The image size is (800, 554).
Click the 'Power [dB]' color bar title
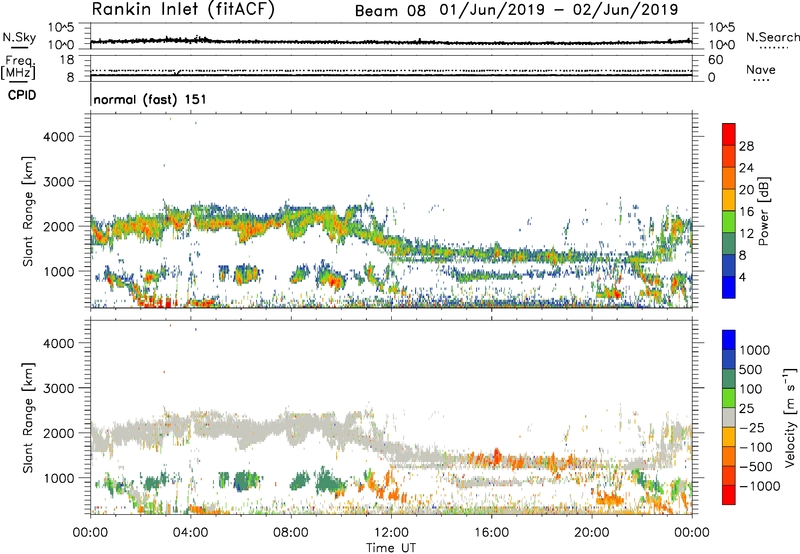[763, 211]
